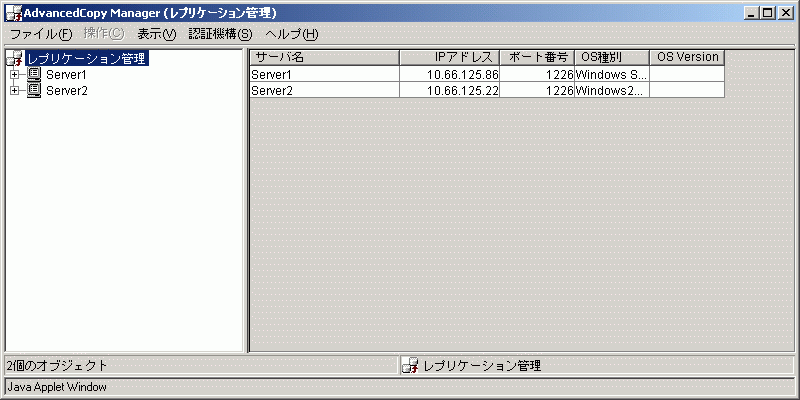The image size is (800, 400).
Task: Click the status bar replication management icon
Action: (411, 365)
